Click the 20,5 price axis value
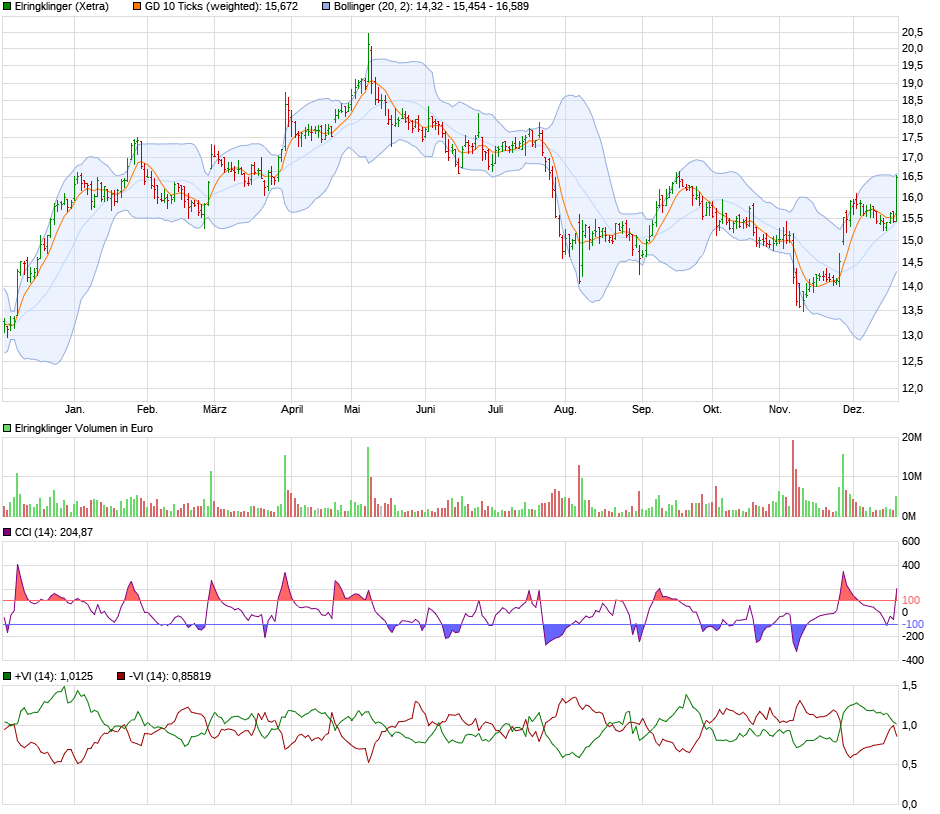This screenshot has height=814, width=940. point(912,31)
